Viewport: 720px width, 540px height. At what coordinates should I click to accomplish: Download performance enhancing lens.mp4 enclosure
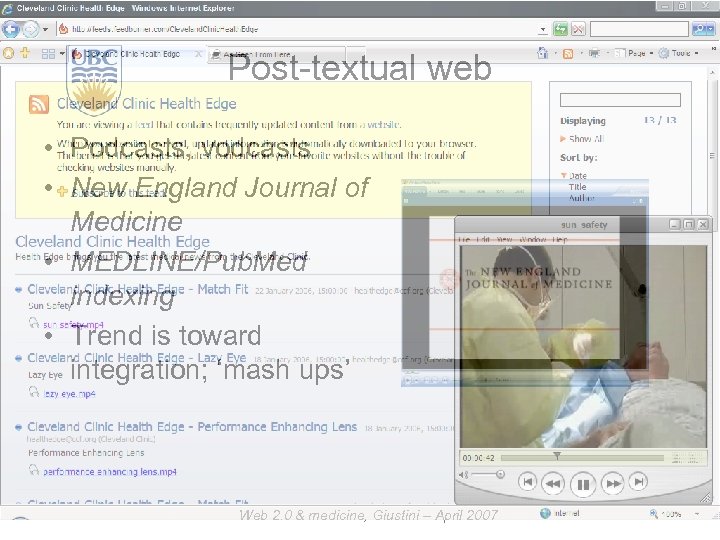110,472
